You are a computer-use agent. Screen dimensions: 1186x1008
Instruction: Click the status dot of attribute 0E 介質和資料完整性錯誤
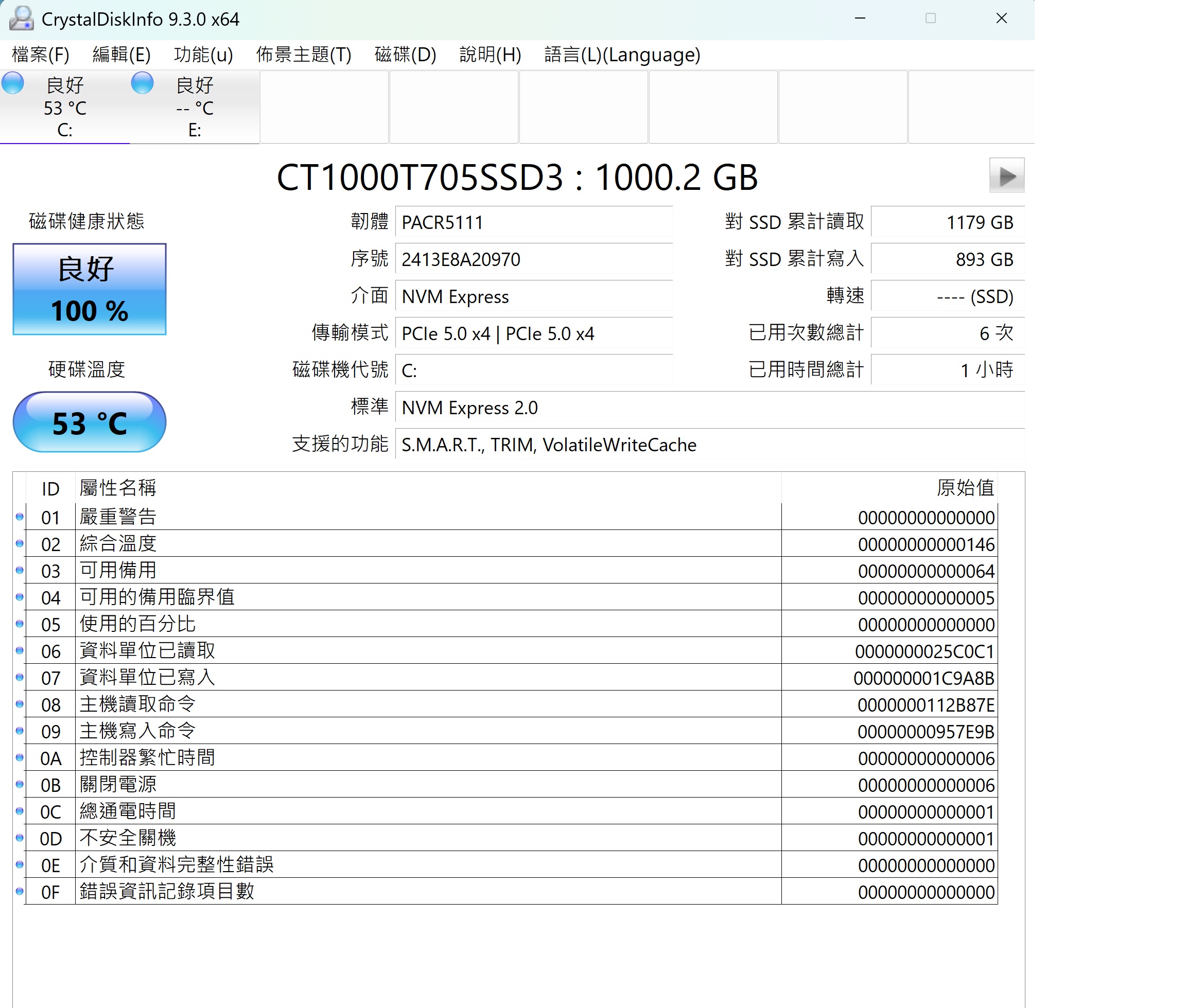tap(20, 864)
